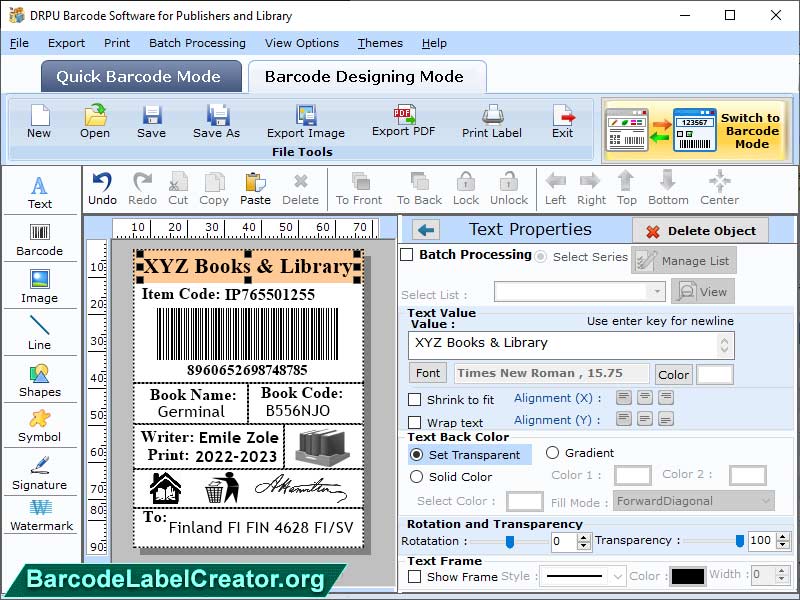
Task: Export the label as an image
Action: 306,121
